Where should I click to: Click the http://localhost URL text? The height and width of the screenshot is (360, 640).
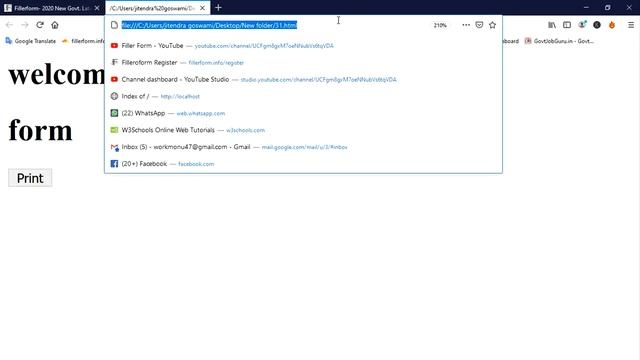(x=180, y=97)
